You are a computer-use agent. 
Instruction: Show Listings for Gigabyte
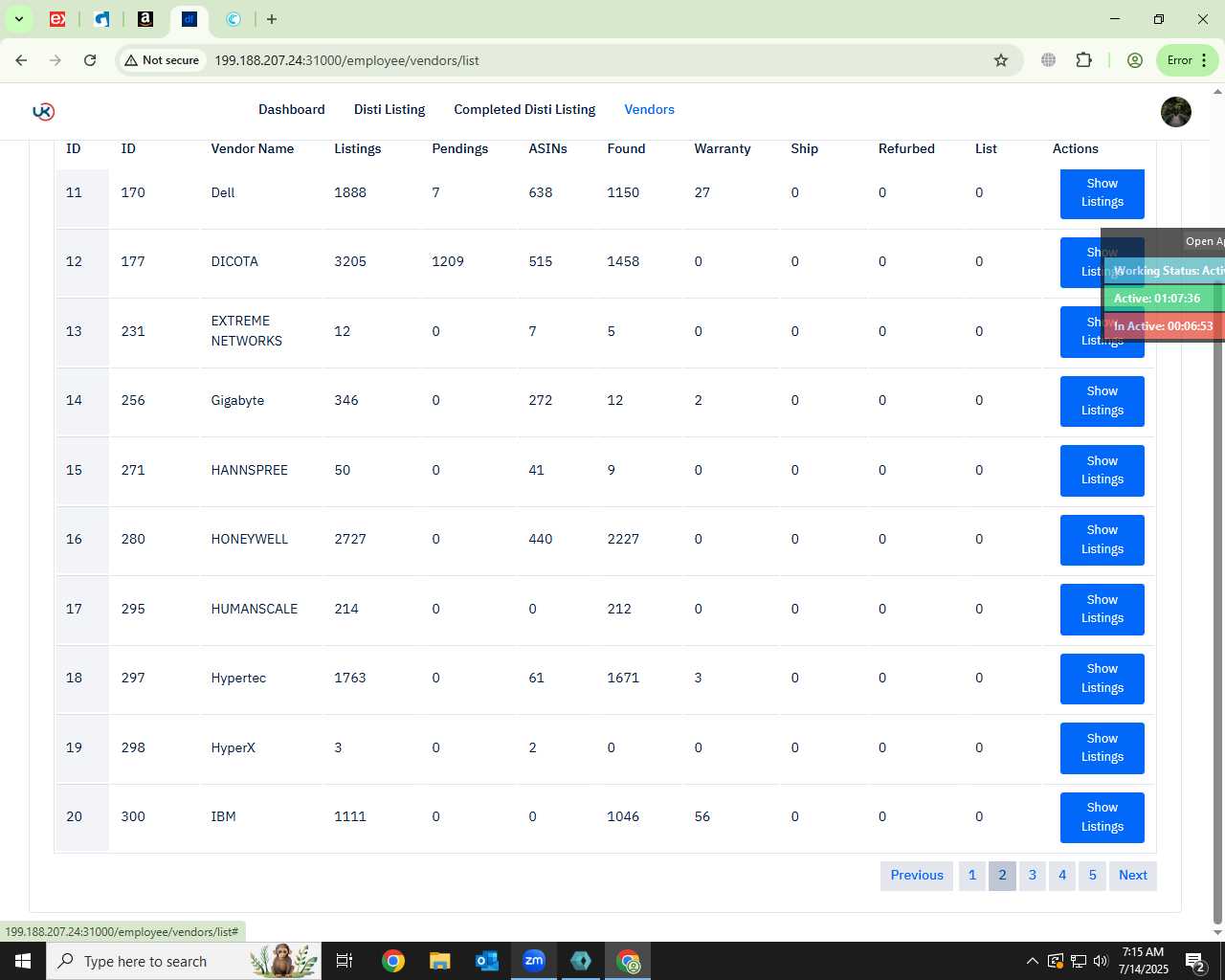tap(1102, 401)
